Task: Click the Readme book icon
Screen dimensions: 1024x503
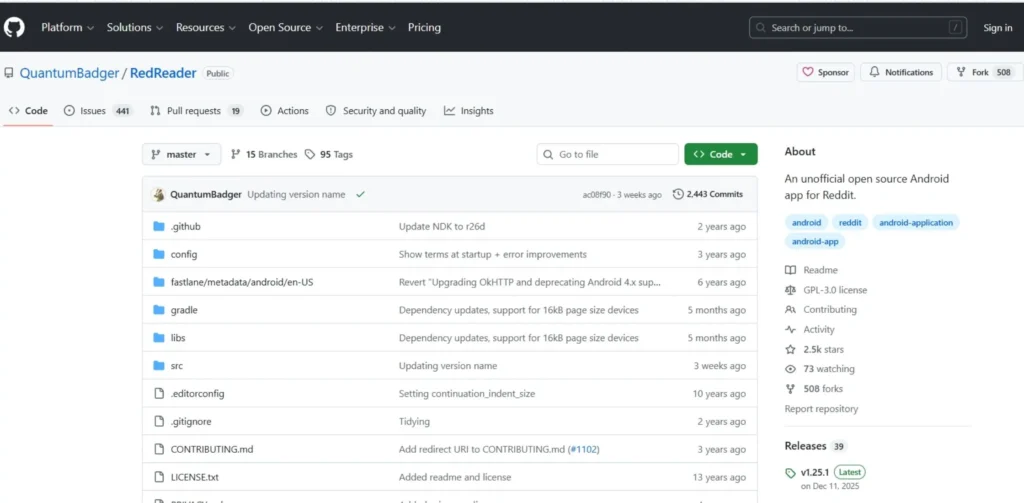Action: coord(791,270)
